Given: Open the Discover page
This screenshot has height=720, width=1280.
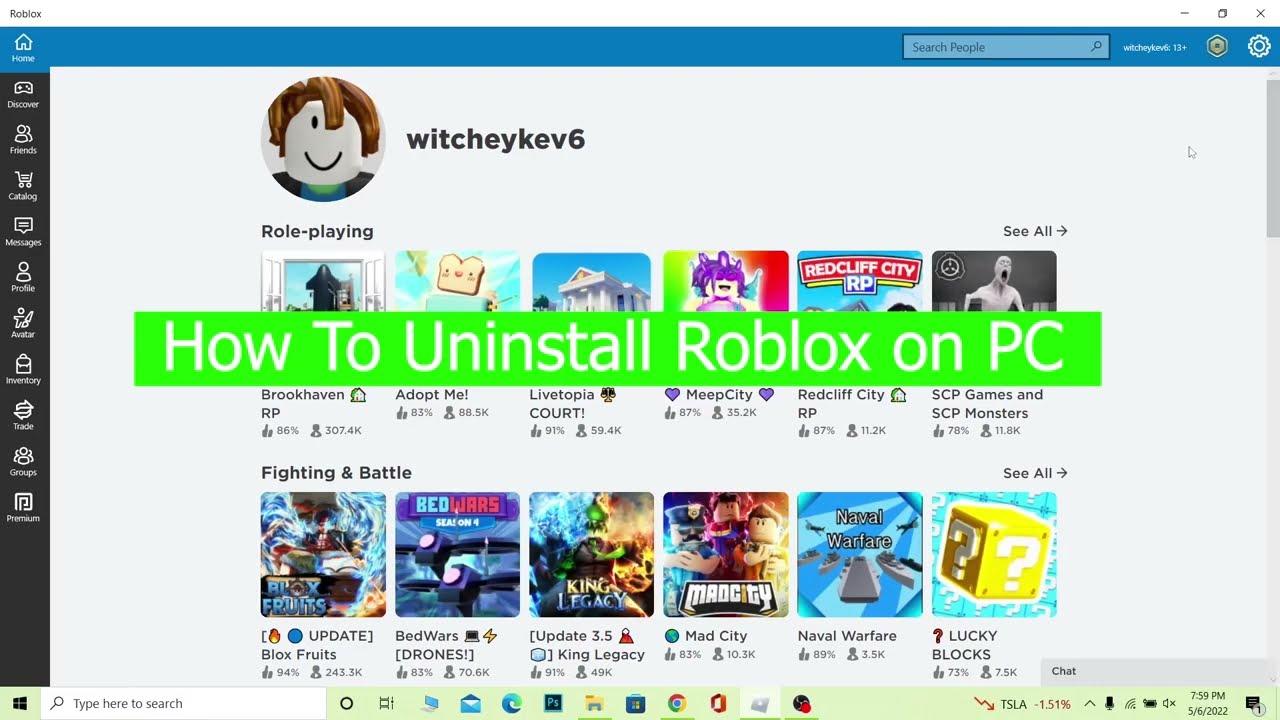Looking at the screenshot, I should tap(23, 94).
